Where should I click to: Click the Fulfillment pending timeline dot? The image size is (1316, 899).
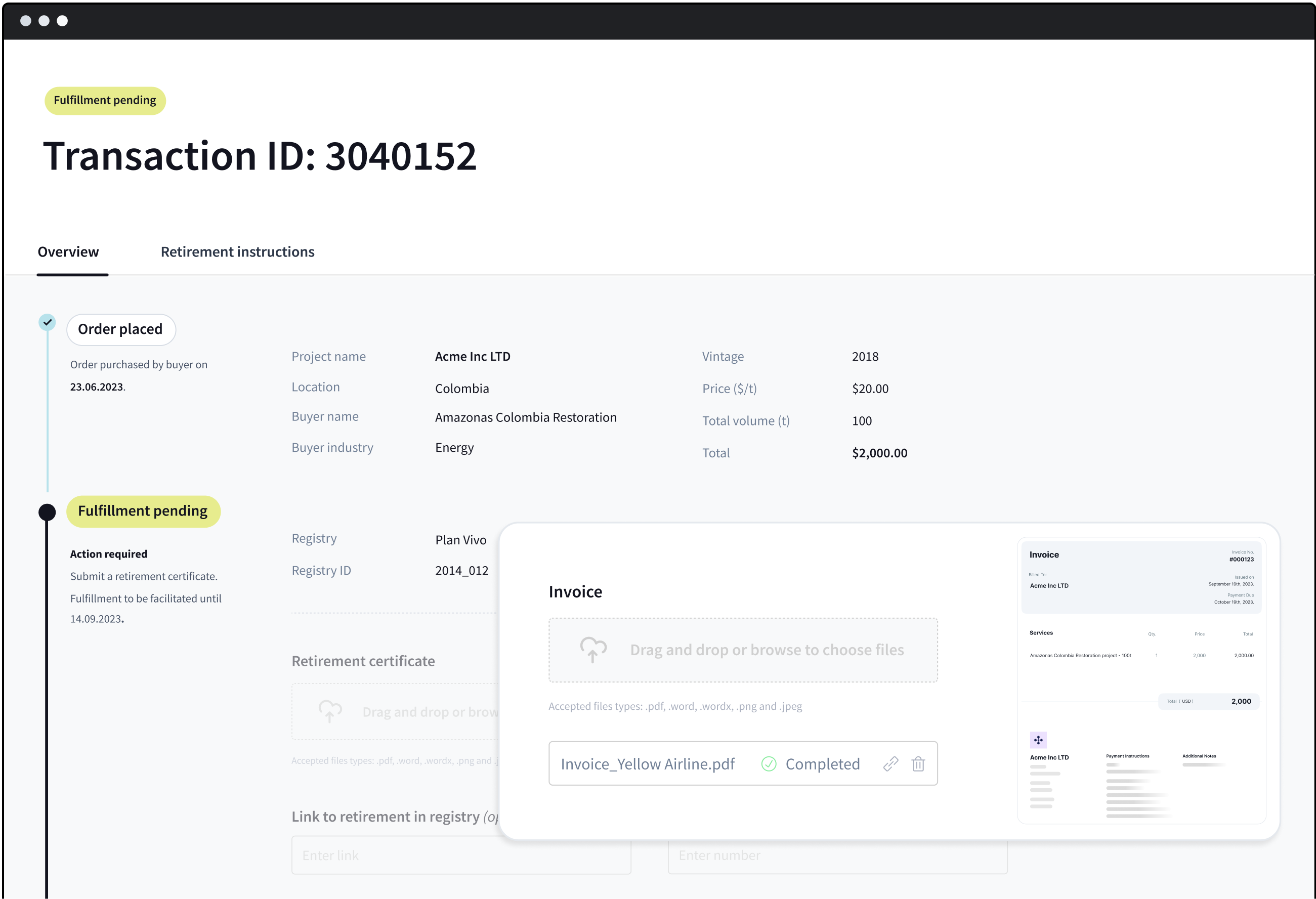(47, 512)
